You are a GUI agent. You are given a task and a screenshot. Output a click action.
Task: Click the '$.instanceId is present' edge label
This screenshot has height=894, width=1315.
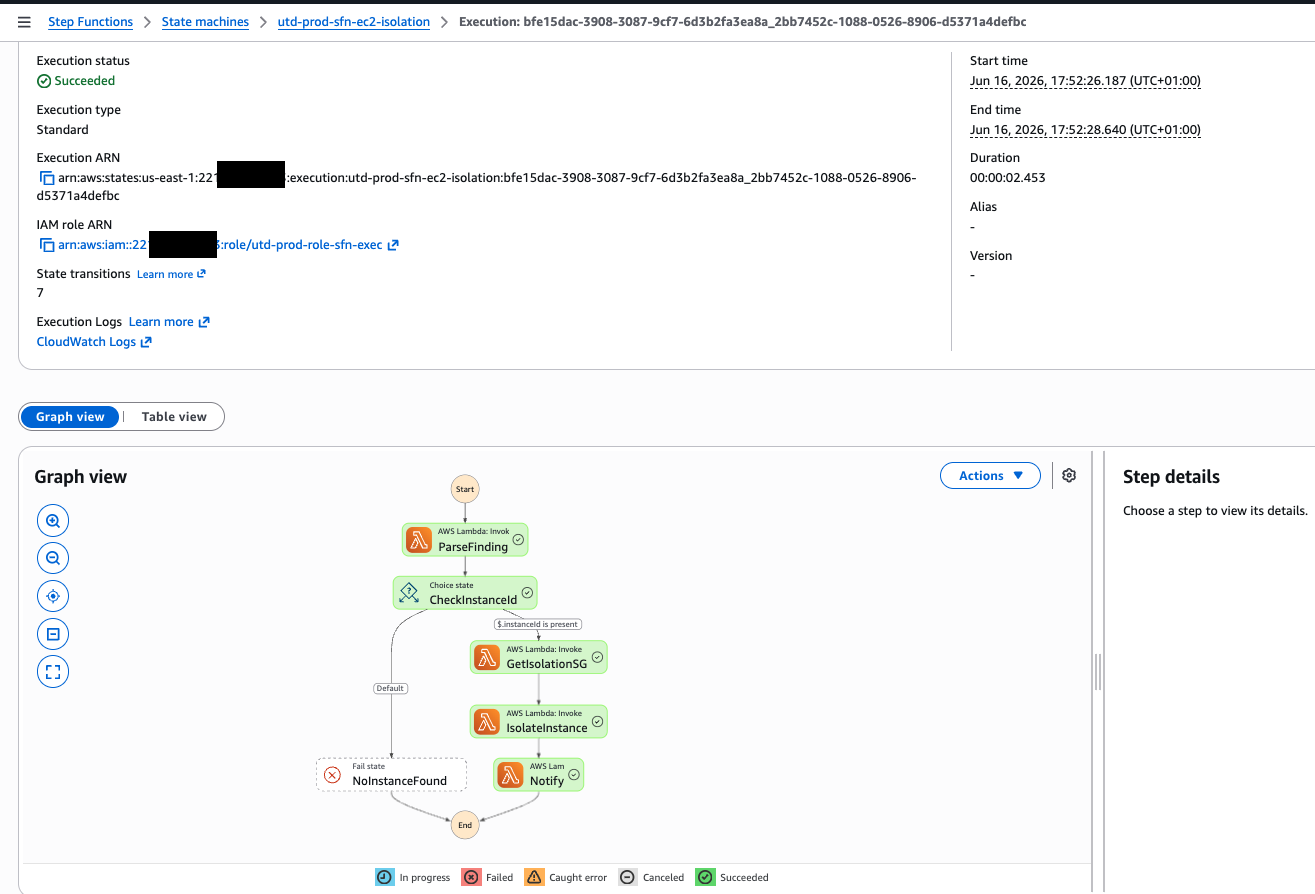click(x=538, y=624)
